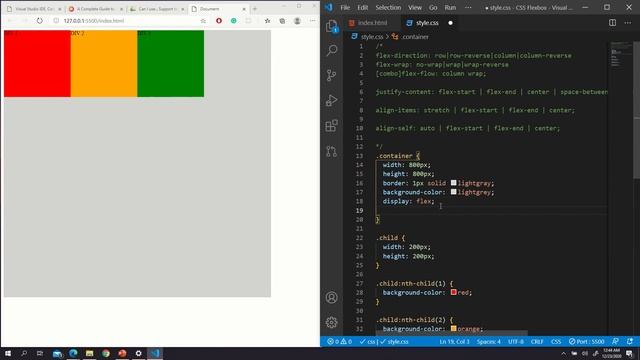Image resolution: width=640 pixels, height=360 pixels.
Task: Click the errors and warnings status indicator
Action: point(339,342)
